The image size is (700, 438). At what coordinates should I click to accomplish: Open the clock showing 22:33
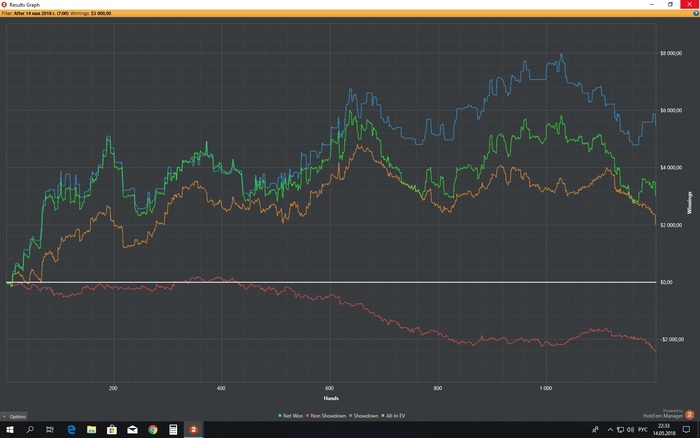664,430
